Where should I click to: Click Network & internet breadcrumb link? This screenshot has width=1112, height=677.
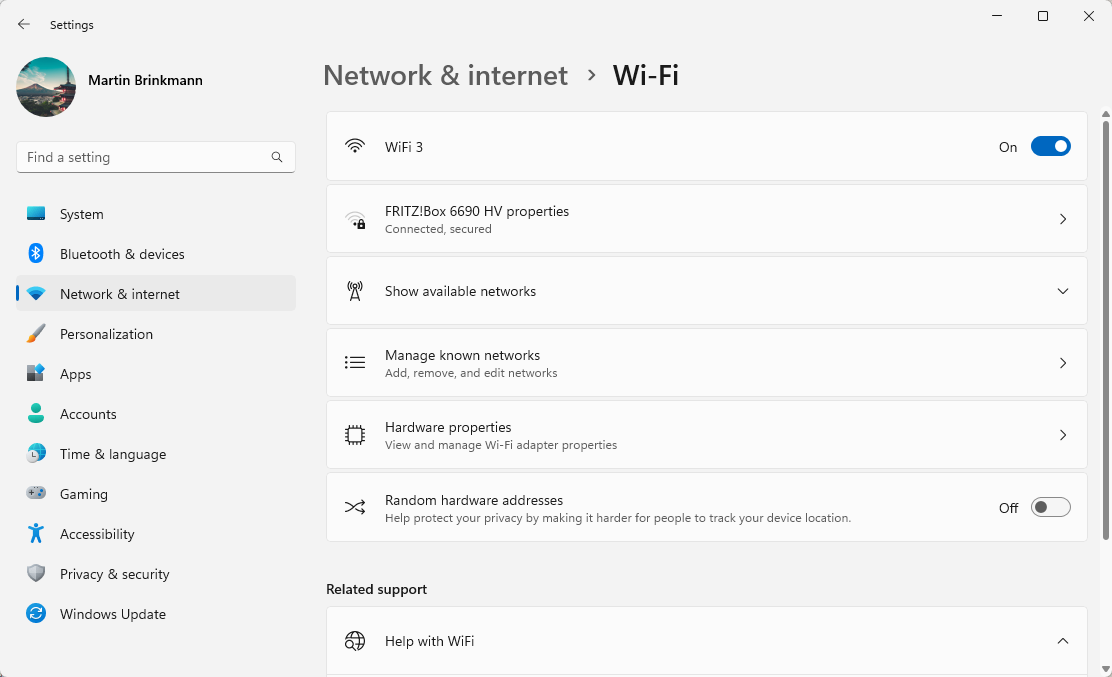[445, 76]
